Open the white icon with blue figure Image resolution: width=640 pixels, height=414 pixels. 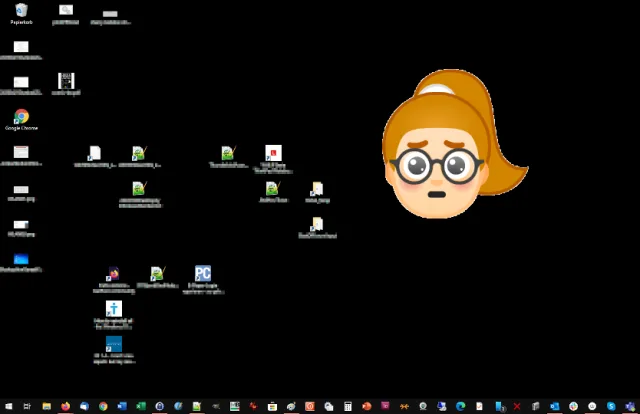pyautogui.click(x=114, y=309)
